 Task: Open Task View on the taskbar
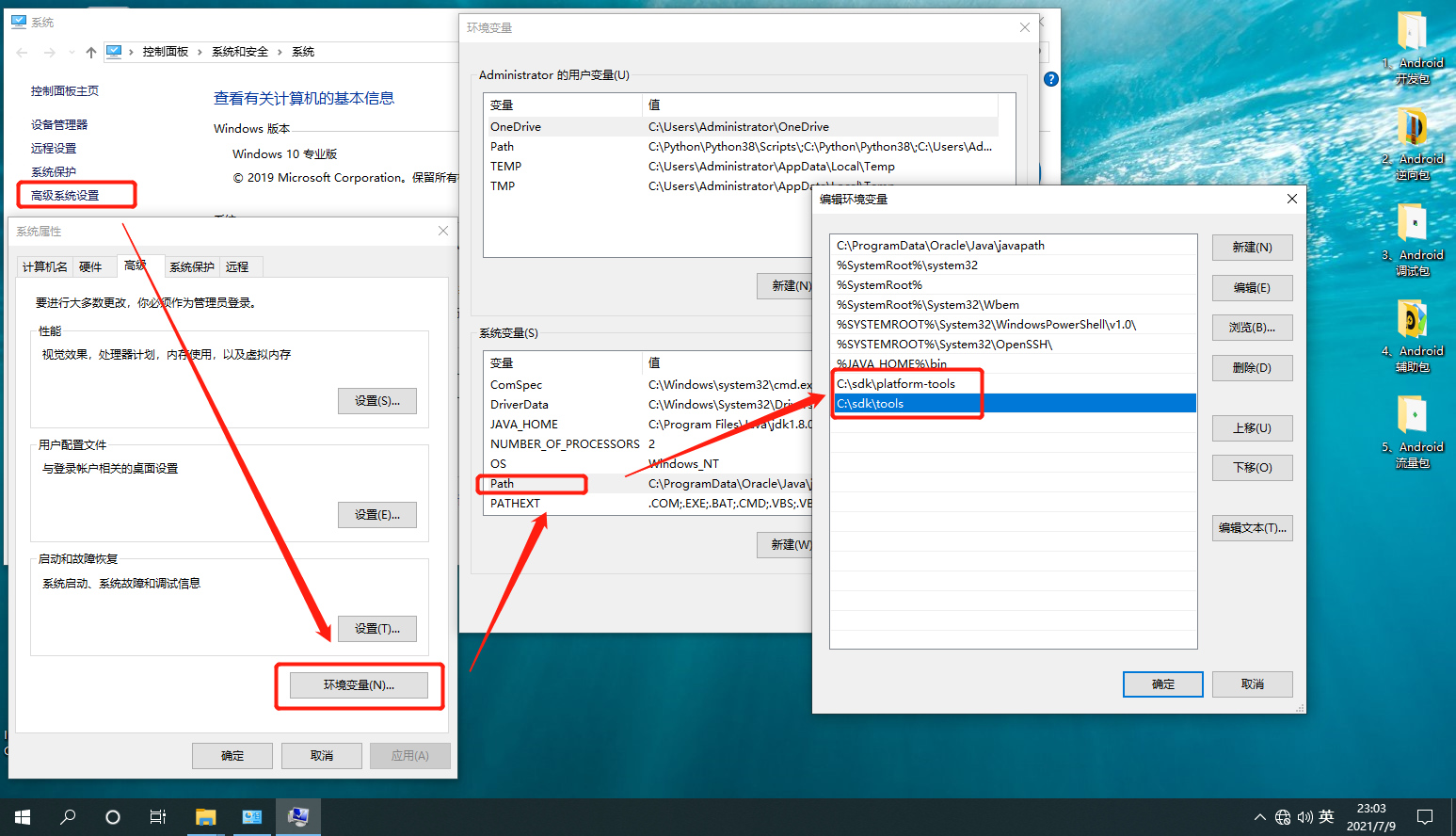click(158, 817)
